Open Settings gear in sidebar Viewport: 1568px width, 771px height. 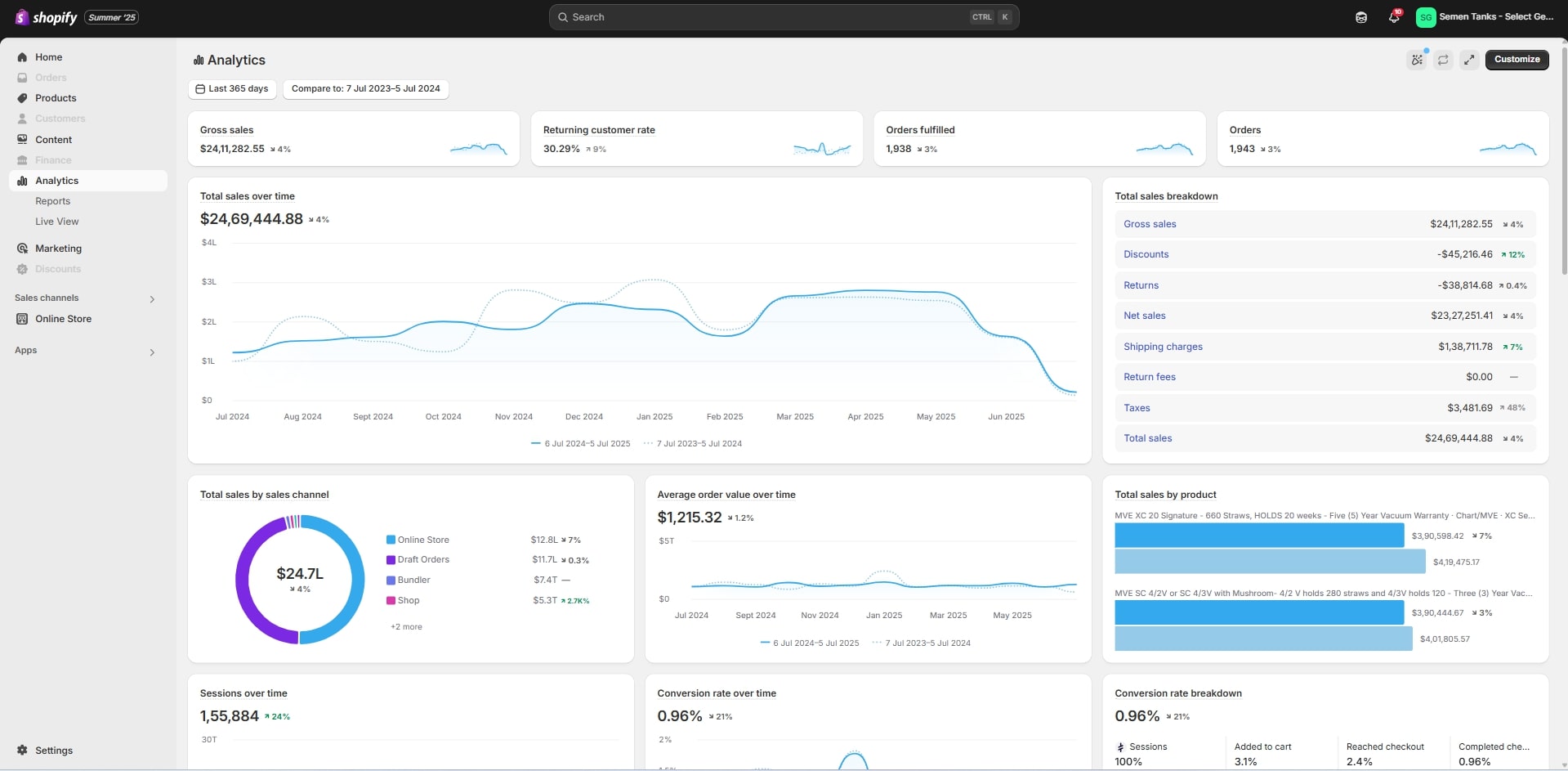(x=22, y=751)
